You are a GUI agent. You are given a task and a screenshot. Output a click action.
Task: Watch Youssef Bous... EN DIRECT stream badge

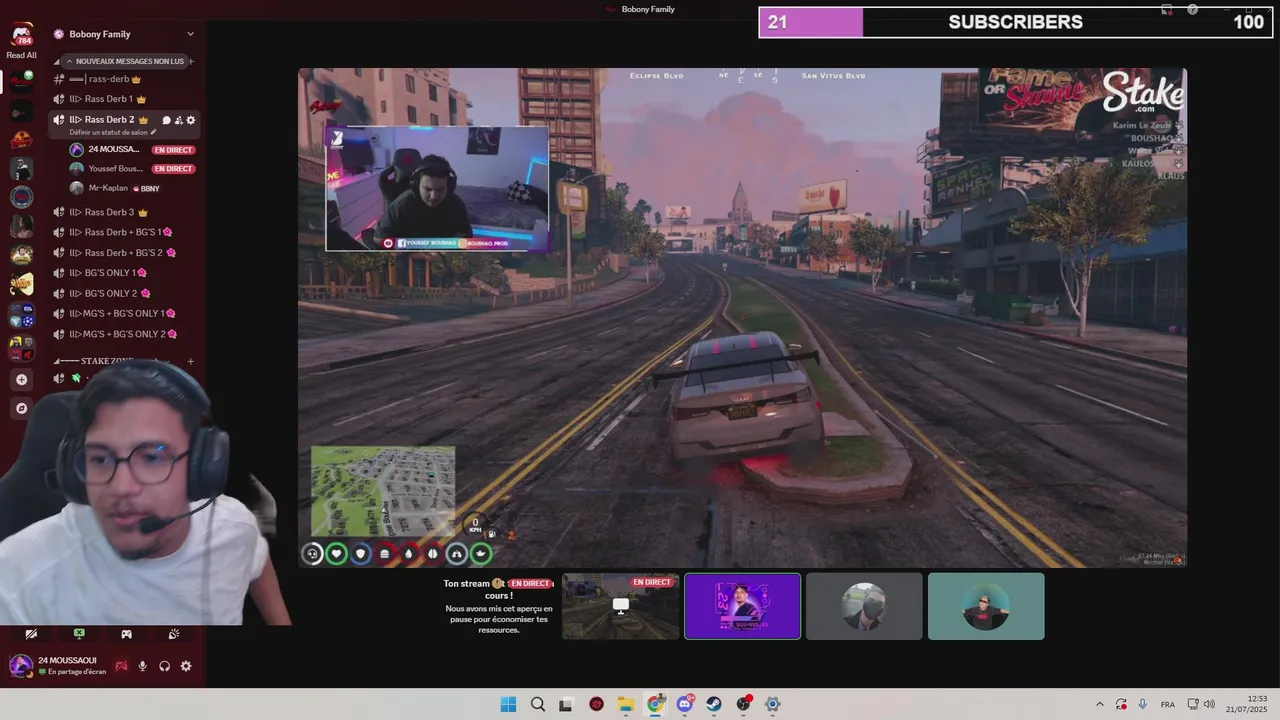point(173,169)
